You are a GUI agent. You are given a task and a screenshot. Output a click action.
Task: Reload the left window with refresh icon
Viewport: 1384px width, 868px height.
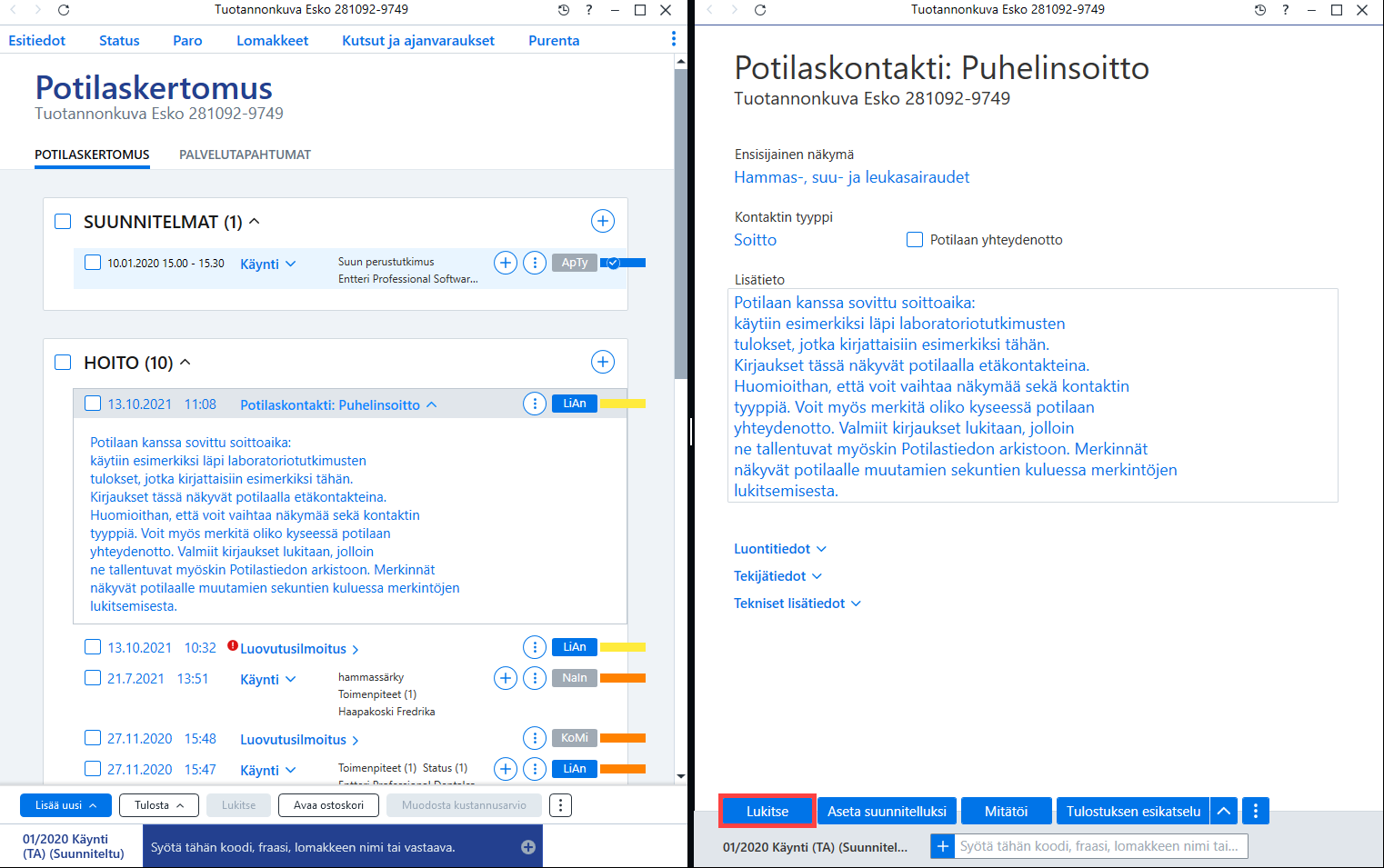tap(64, 10)
